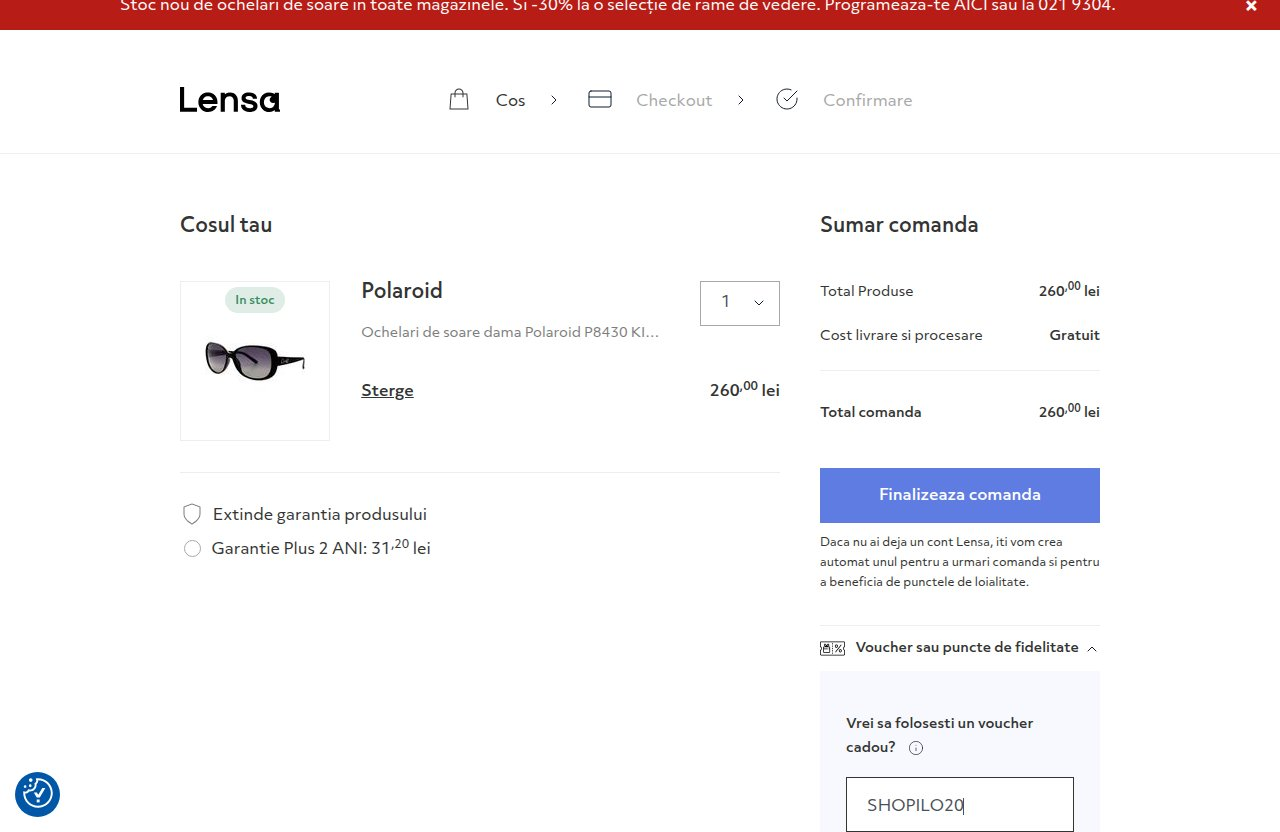Click Finalizeaza comanda button
Screen dimensions: 1280x832
click(x=960, y=495)
